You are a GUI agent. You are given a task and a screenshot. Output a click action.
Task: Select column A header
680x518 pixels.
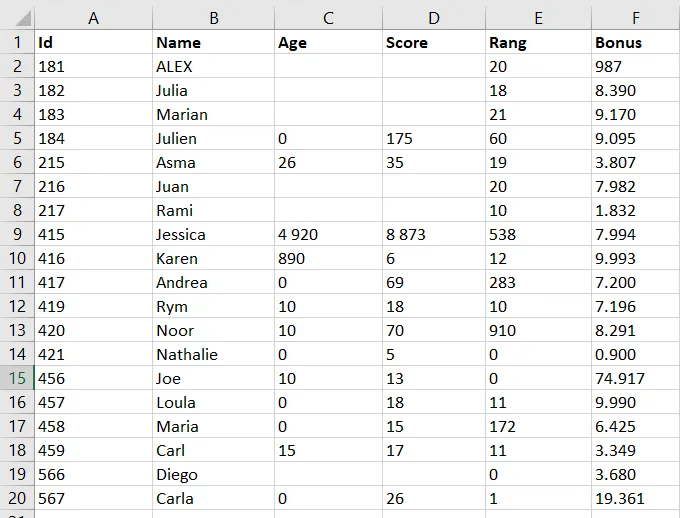[93, 18]
